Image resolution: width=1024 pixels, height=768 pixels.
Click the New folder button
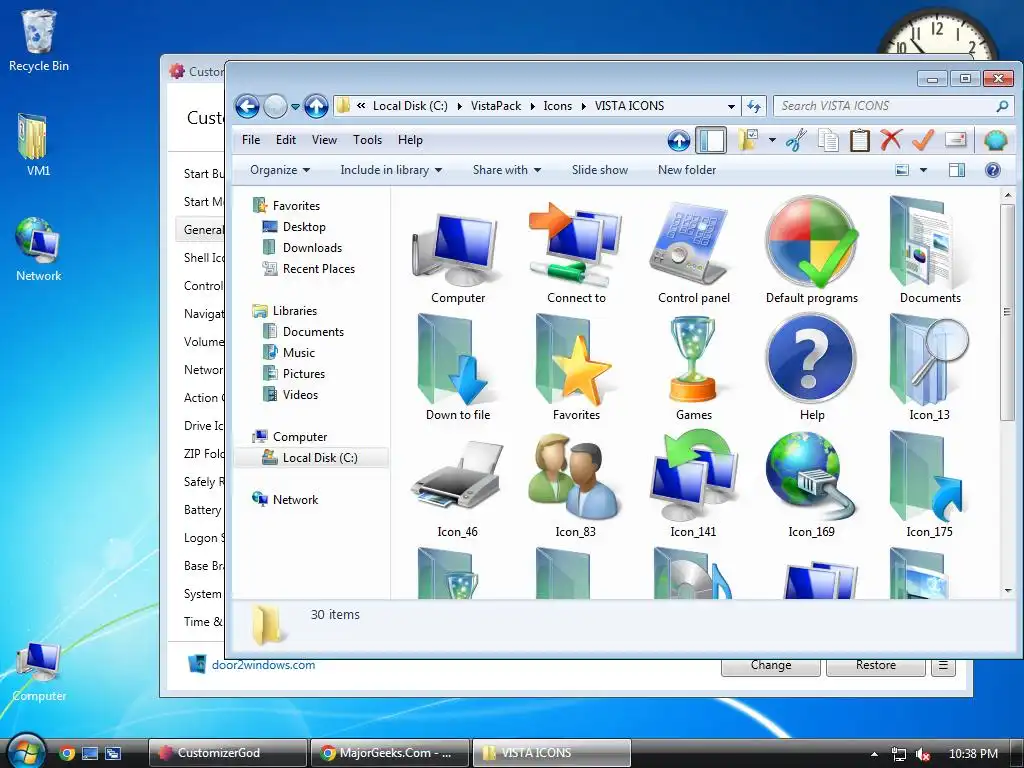(686, 170)
